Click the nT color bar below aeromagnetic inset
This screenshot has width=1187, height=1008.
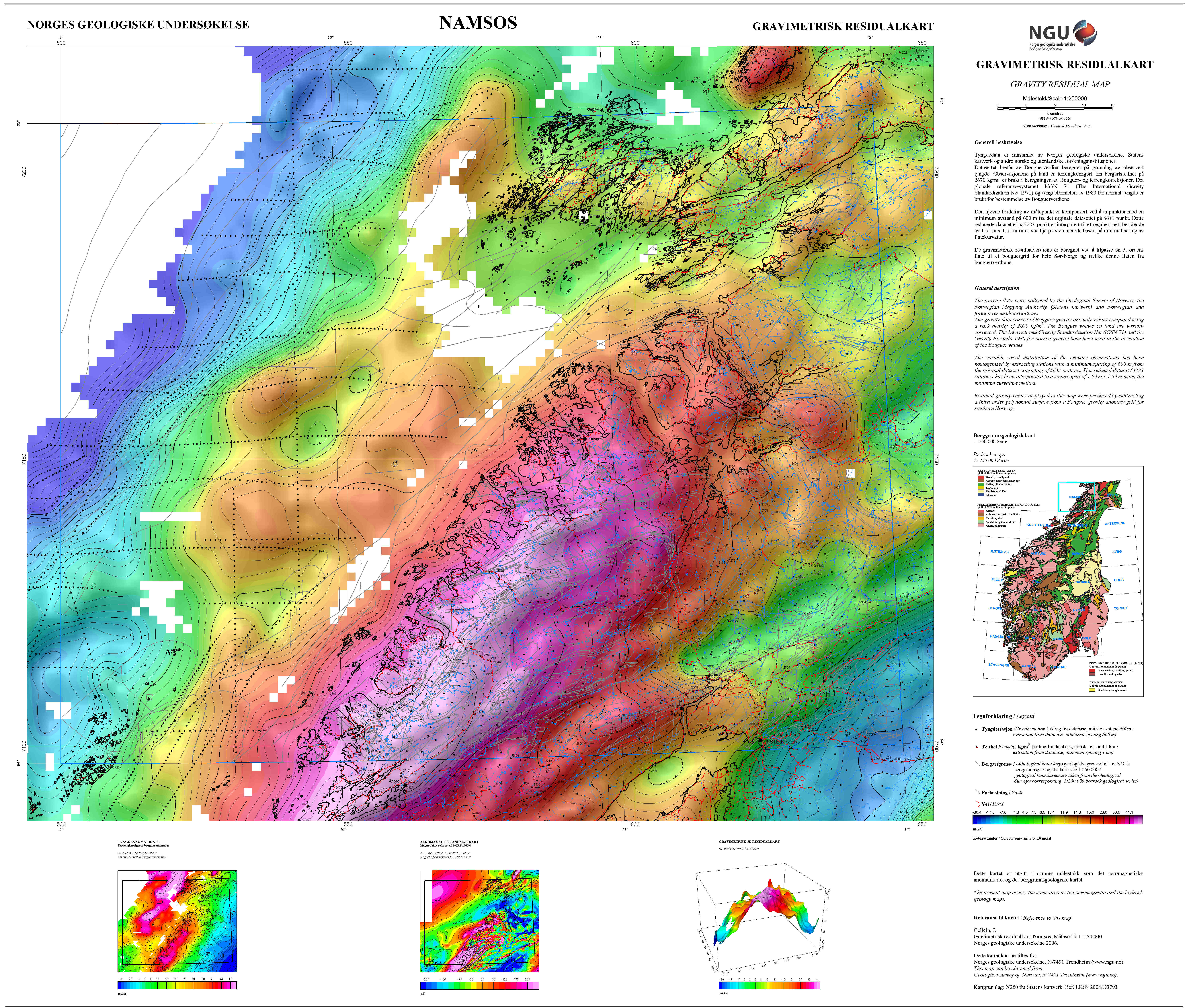pyautogui.click(x=479, y=986)
